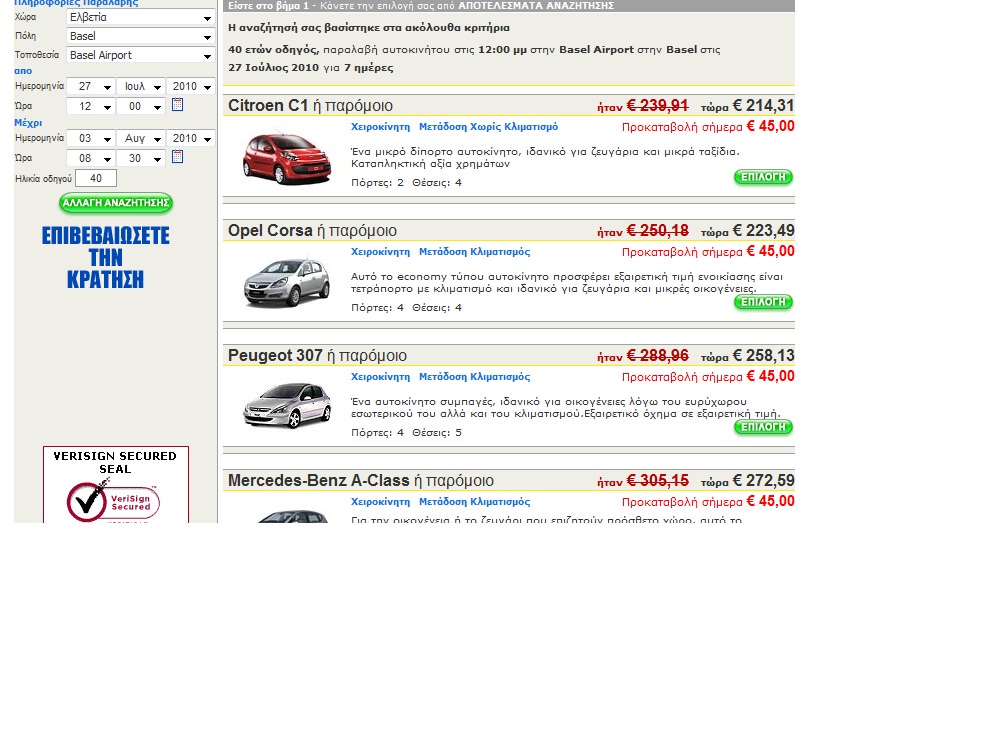Select the Opel Corsa with ΕΠΙΛΟΓΗ button

763,302
